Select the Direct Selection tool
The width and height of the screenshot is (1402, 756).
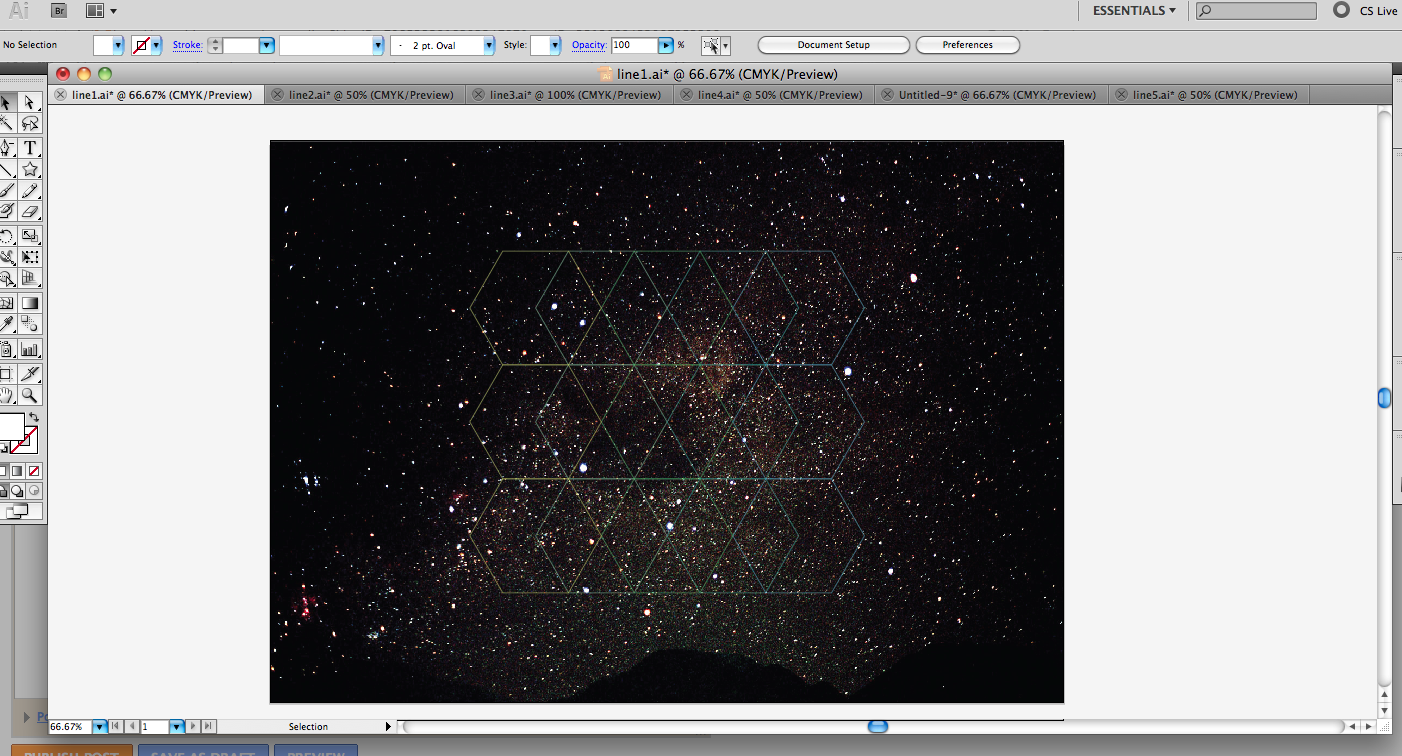coord(30,102)
